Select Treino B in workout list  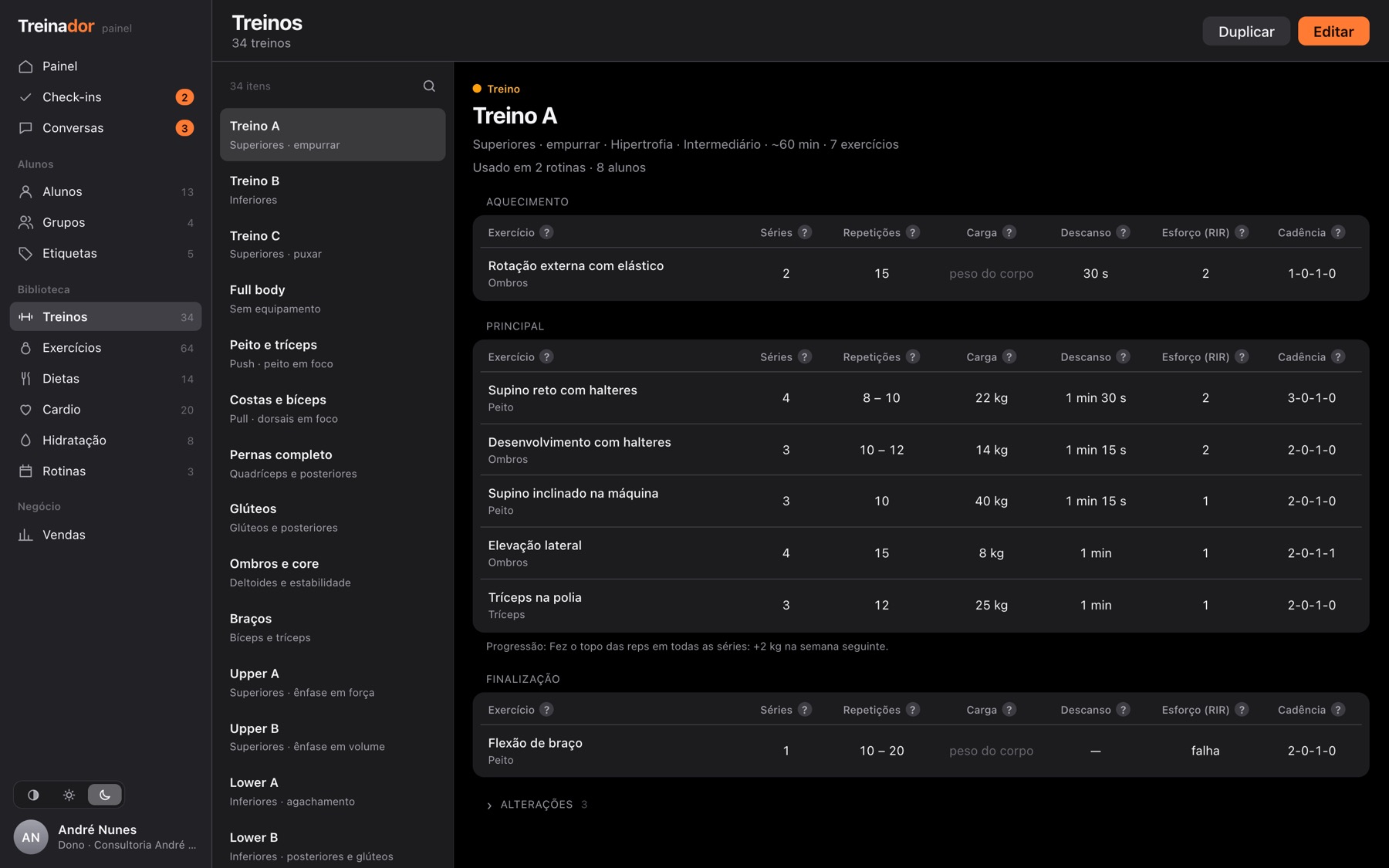333,190
